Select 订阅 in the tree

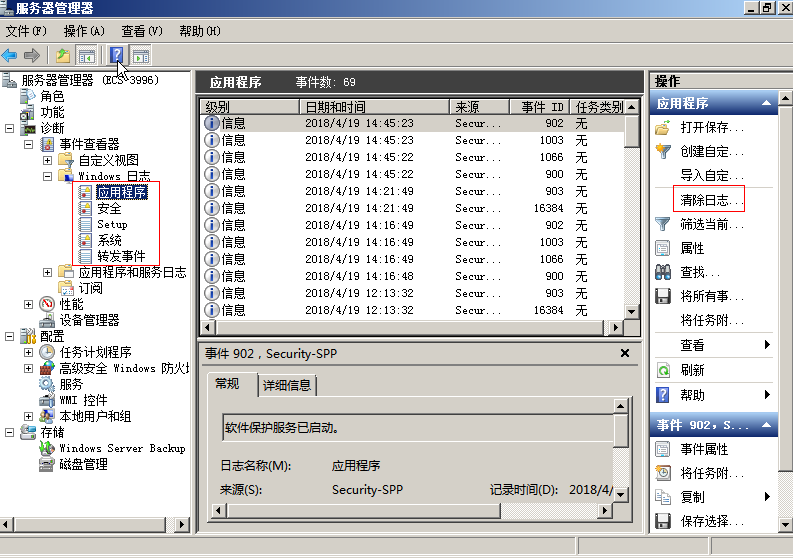pyautogui.click(x=91, y=288)
